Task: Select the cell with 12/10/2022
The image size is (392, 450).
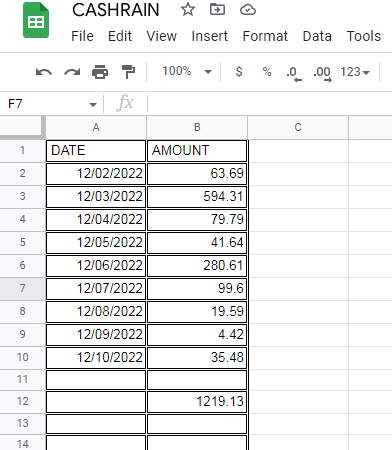Action: tap(96, 358)
